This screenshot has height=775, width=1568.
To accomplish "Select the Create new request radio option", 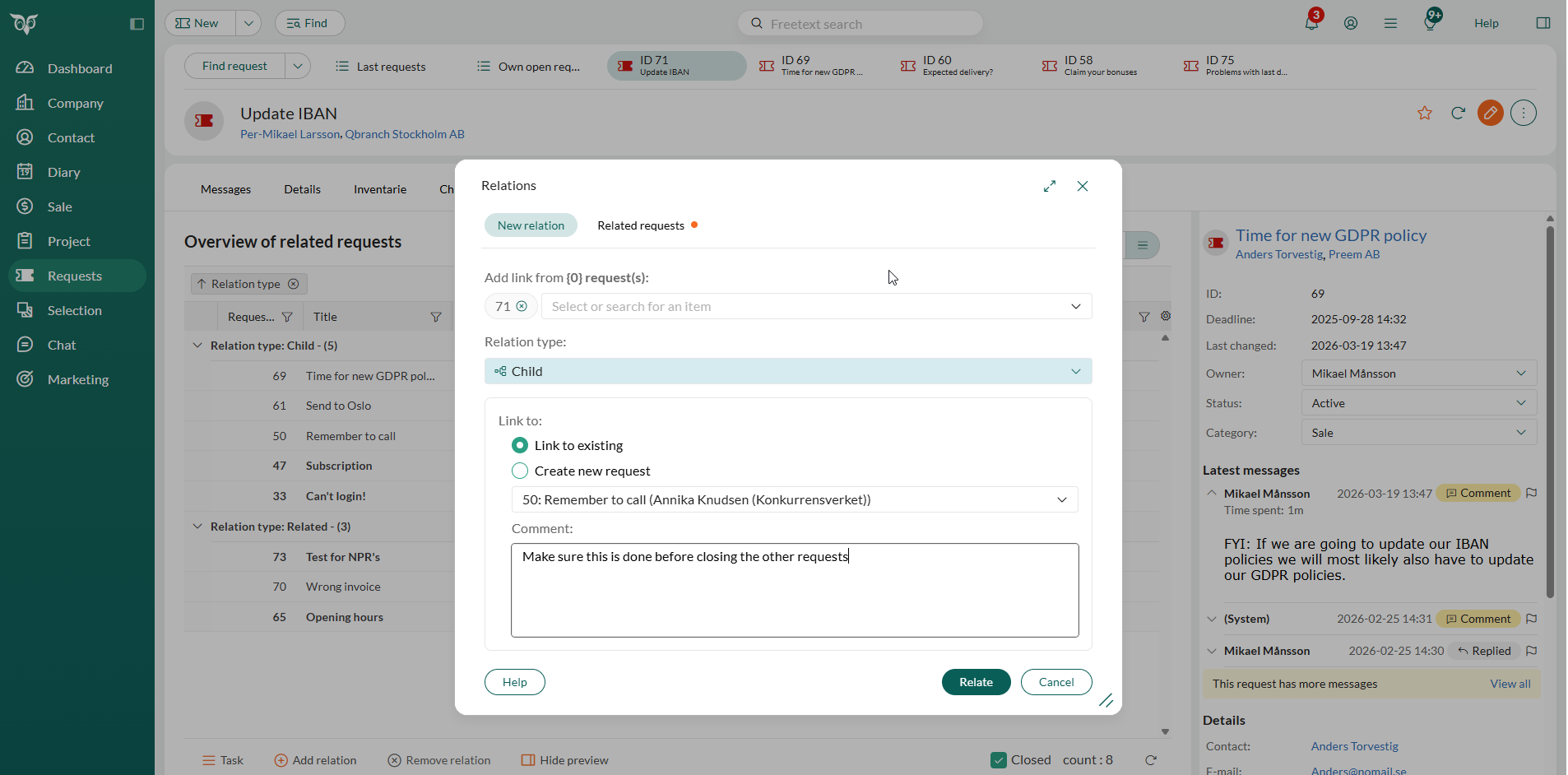I will (x=520, y=471).
